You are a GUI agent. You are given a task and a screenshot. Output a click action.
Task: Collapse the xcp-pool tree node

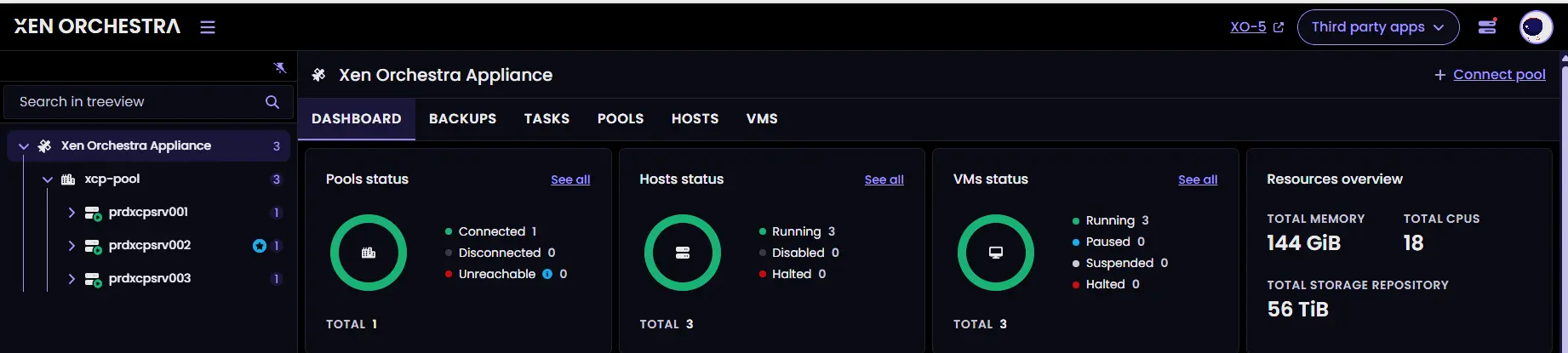tap(48, 179)
